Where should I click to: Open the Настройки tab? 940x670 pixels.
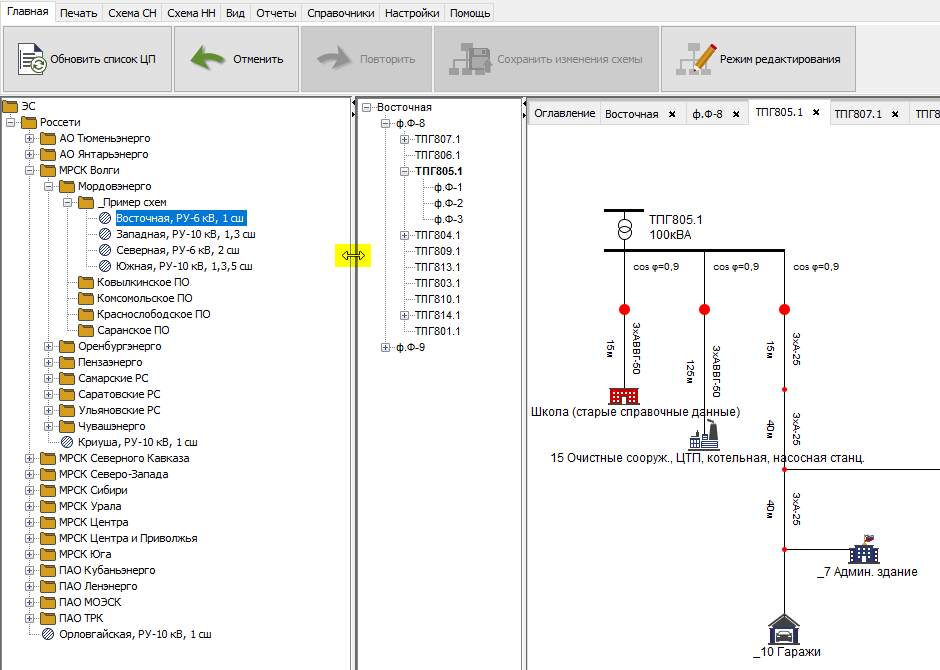(412, 13)
